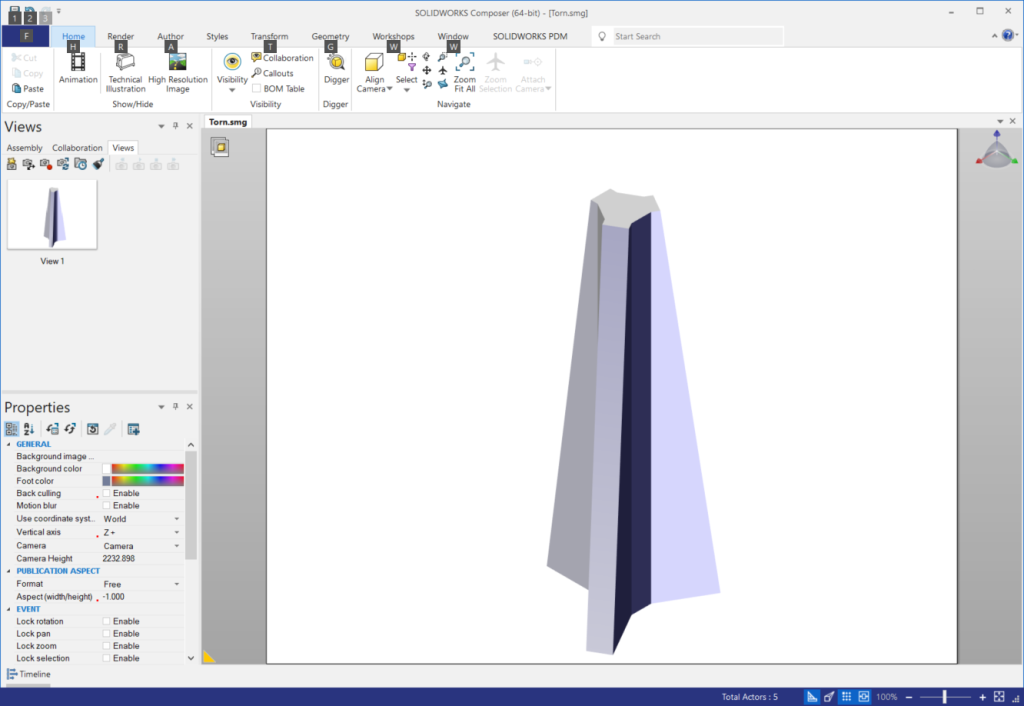
Task: Launch Technical Illustration workshop
Action: tap(126, 70)
